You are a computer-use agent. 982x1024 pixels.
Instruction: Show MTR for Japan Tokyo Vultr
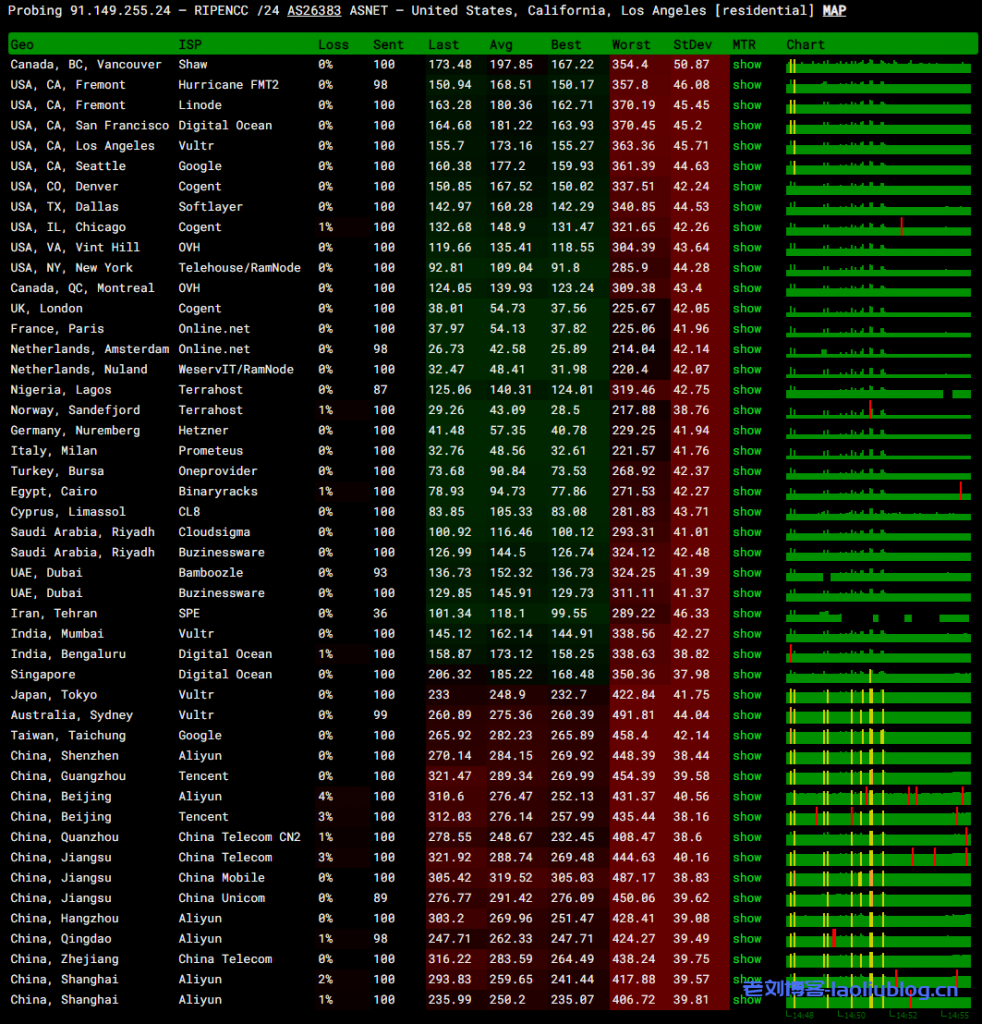[746, 695]
